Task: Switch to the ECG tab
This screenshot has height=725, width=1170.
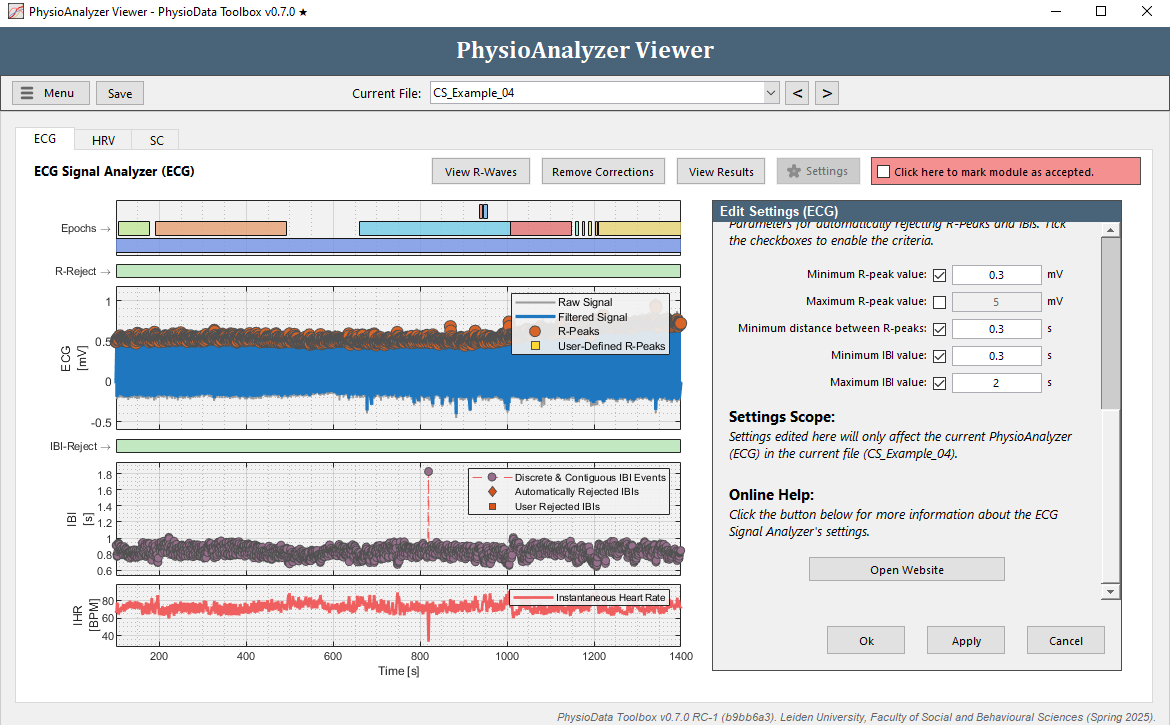Action: click(45, 139)
